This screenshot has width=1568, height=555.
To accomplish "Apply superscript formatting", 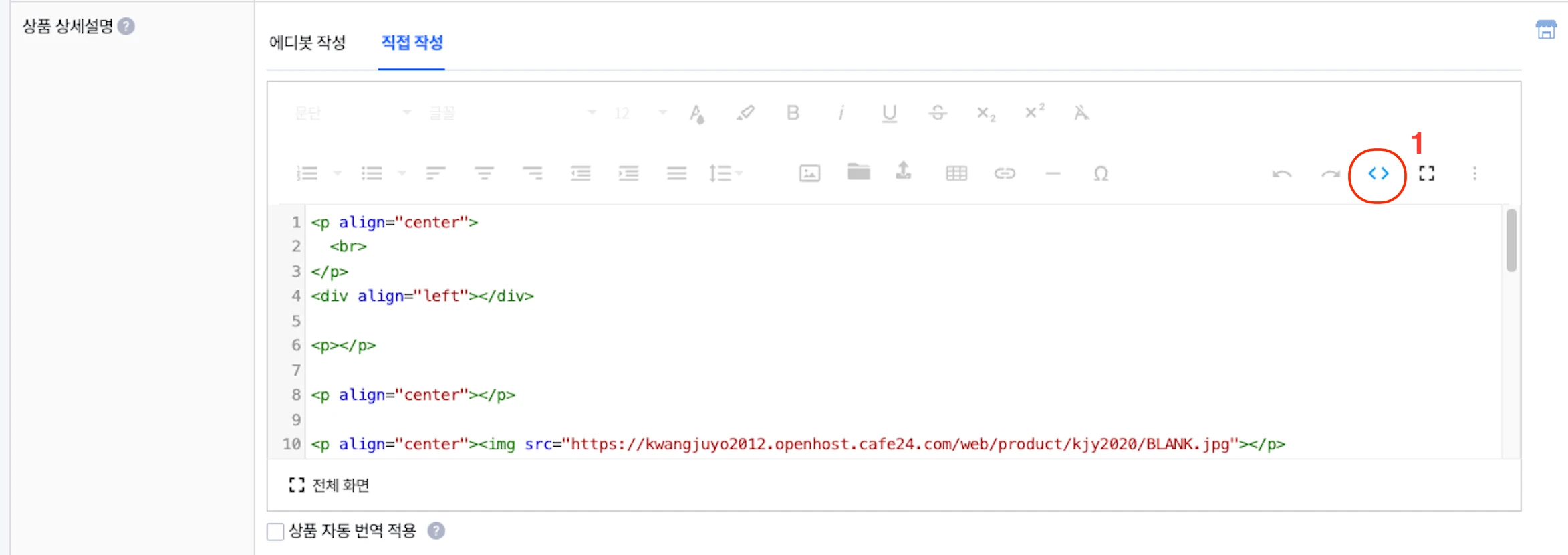I will [1034, 112].
